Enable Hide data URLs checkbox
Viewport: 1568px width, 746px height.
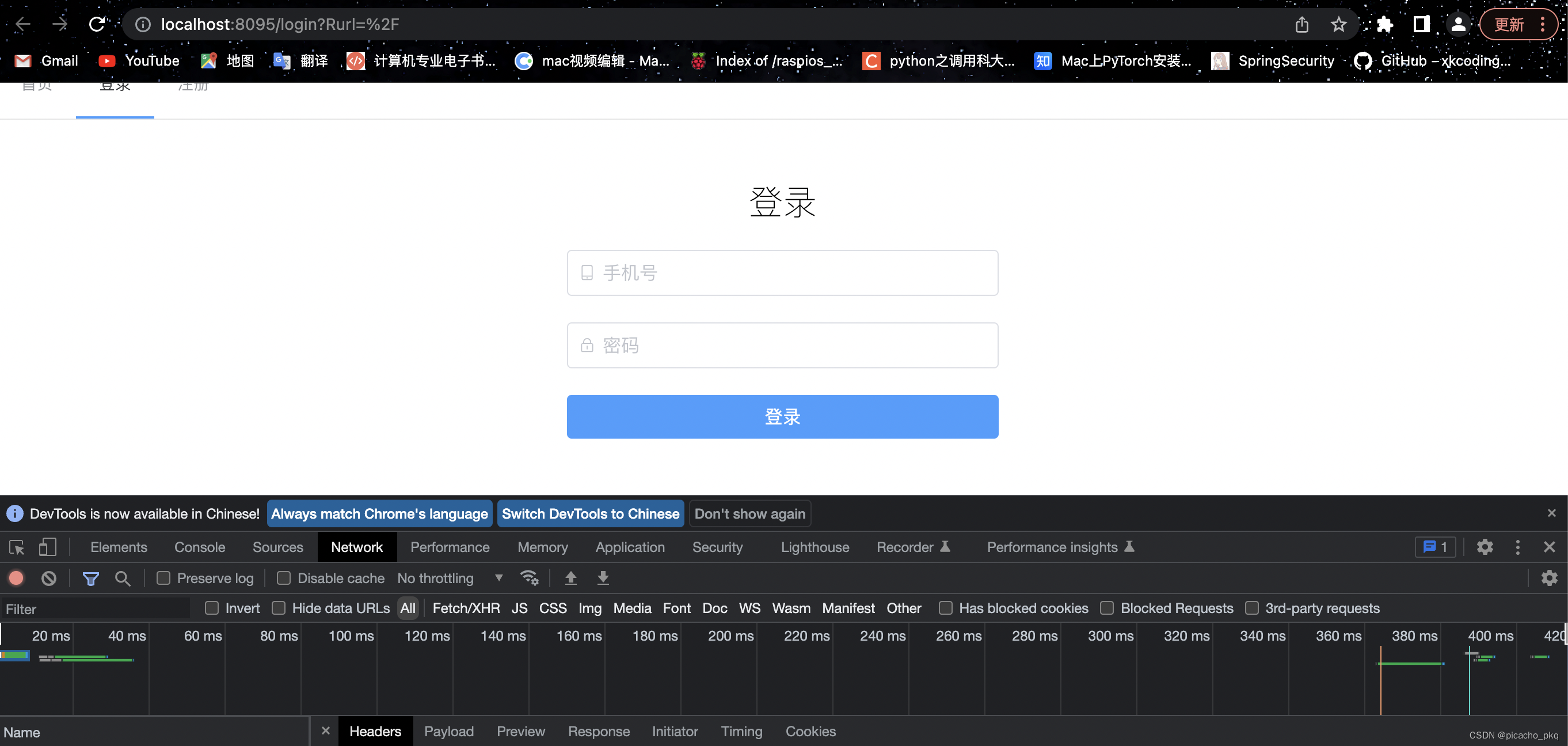[x=278, y=608]
